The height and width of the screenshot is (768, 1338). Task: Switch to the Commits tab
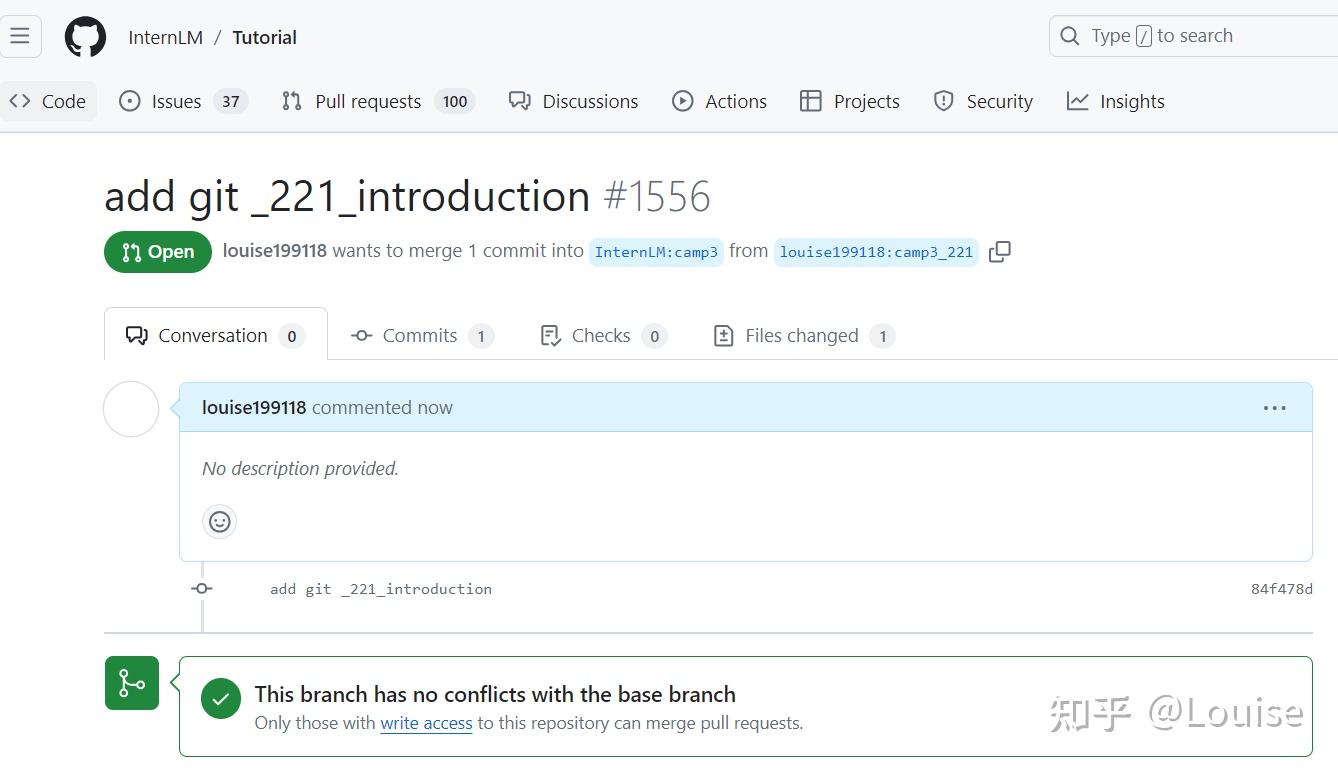pos(420,335)
